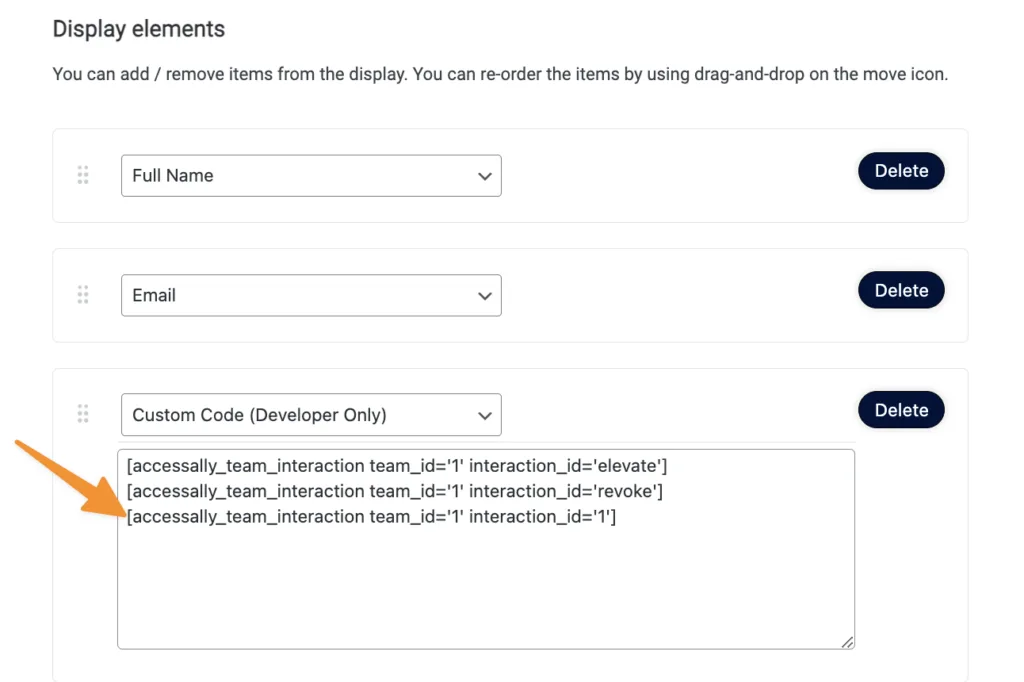Click the chevron on the Custom Code selector
The height and width of the screenshot is (682, 1024).
[x=486, y=414]
